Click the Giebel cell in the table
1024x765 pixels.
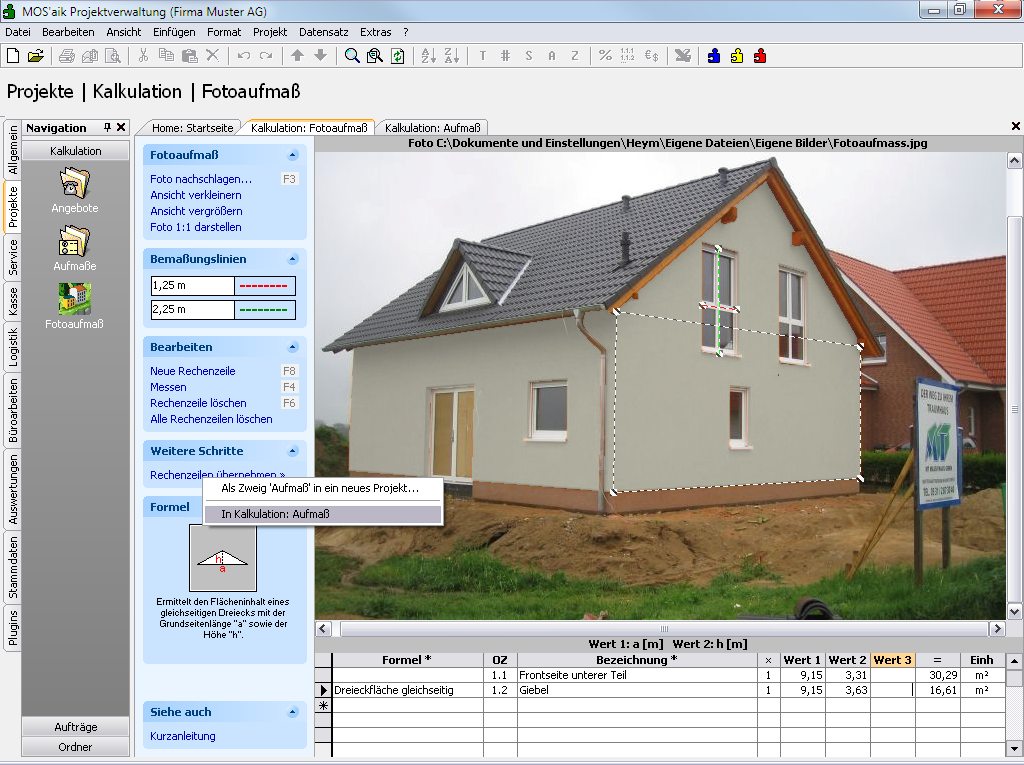point(637,691)
